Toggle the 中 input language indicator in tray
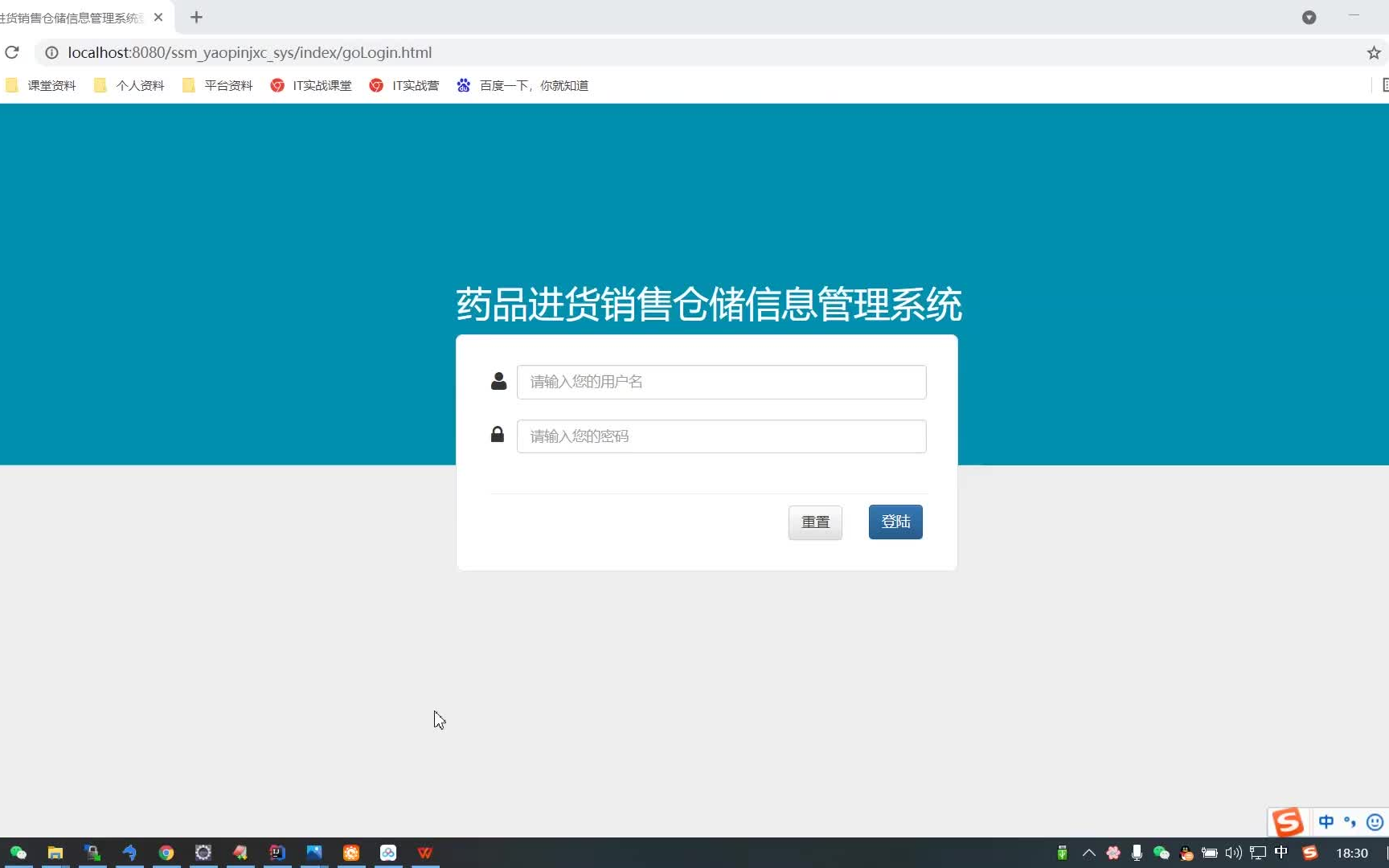Screen dimensions: 1389x868 [x=1281, y=852]
